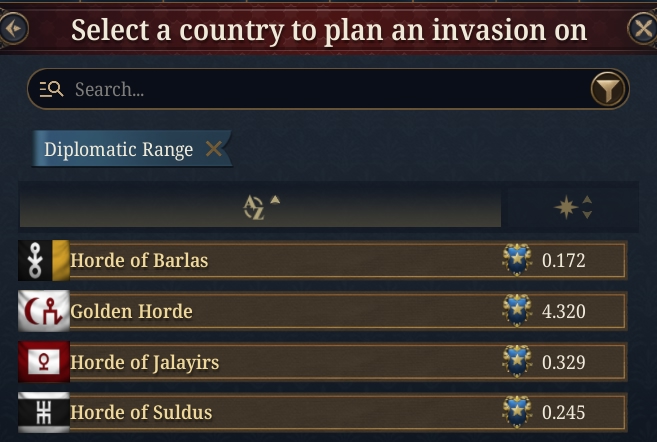Click the back arrow icon
Viewport: 657px width, 442px height.
(13, 28)
